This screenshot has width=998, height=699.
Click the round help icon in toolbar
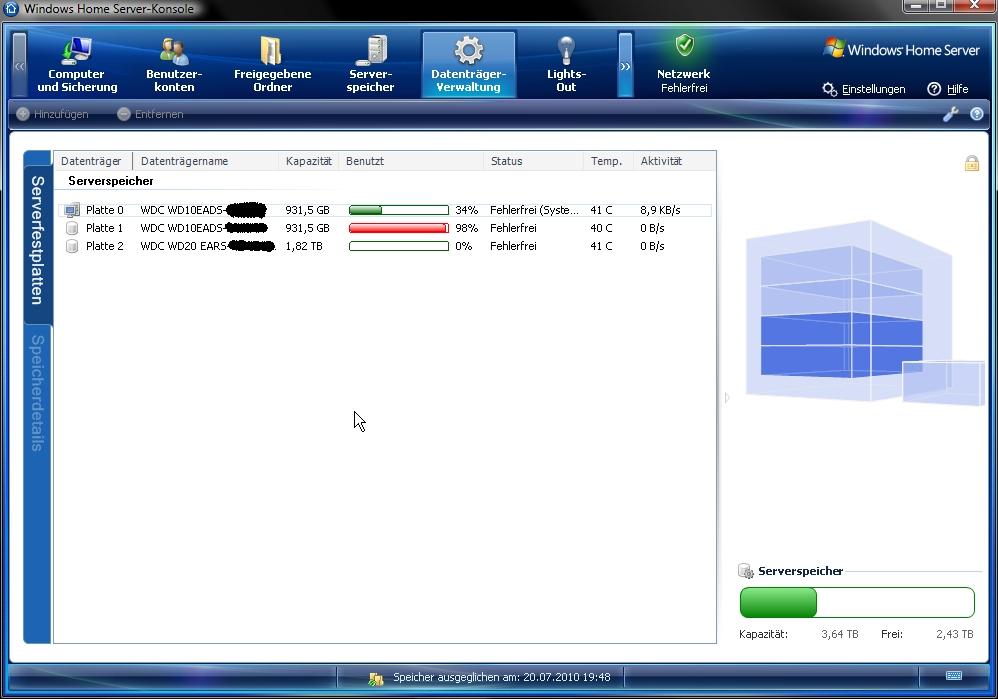(x=976, y=114)
